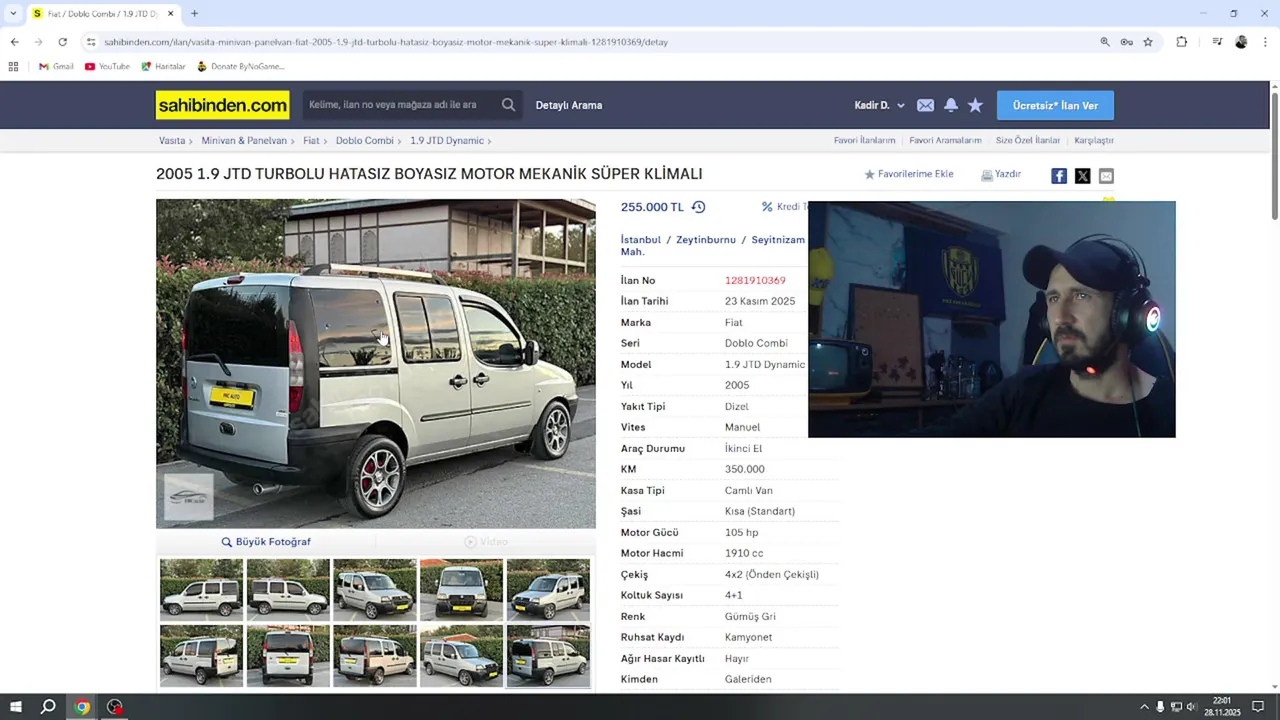Open the tab search dropdown arrow
The height and width of the screenshot is (720, 1280).
coord(13,14)
